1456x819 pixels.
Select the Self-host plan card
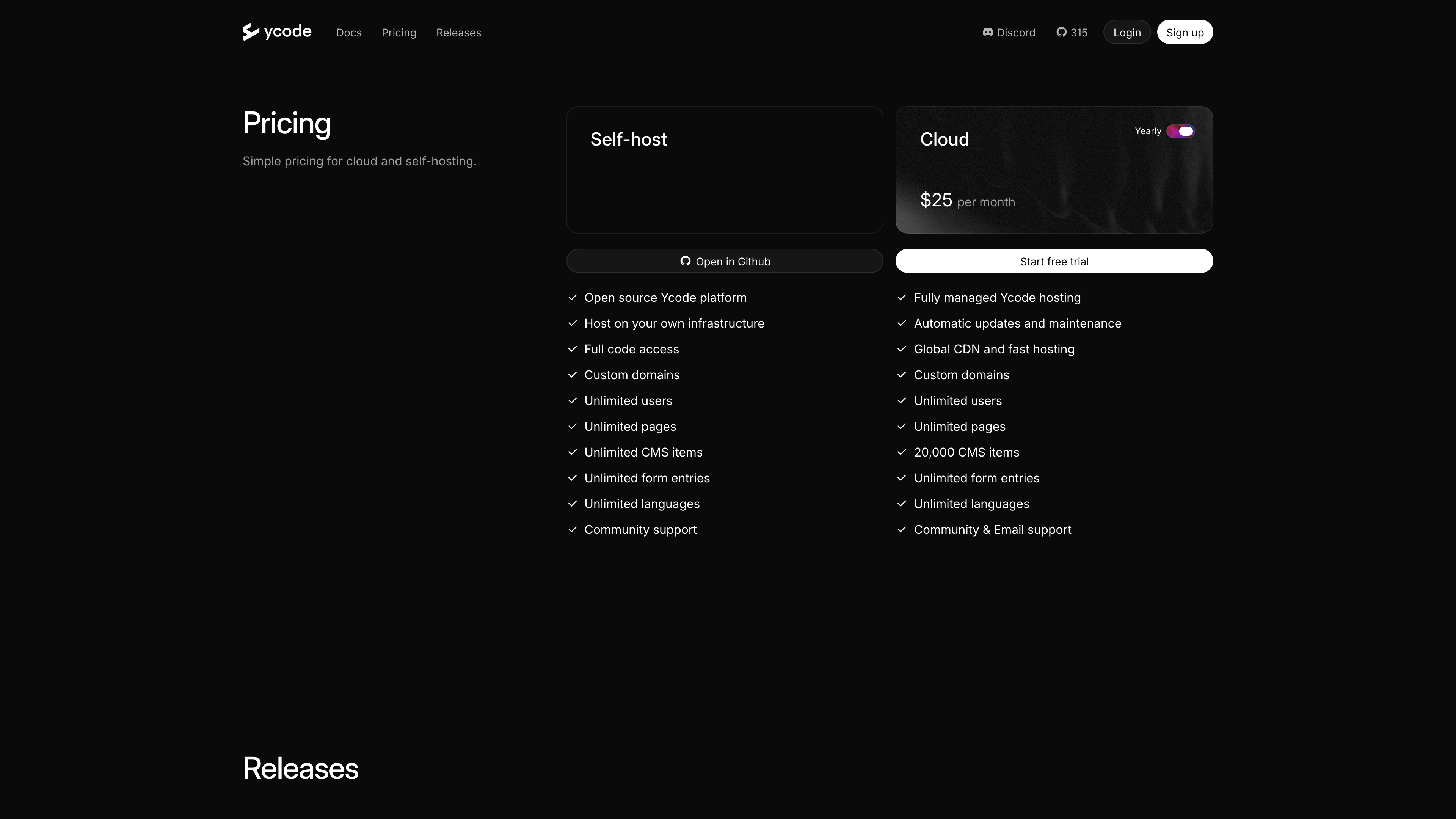point(725,169)
